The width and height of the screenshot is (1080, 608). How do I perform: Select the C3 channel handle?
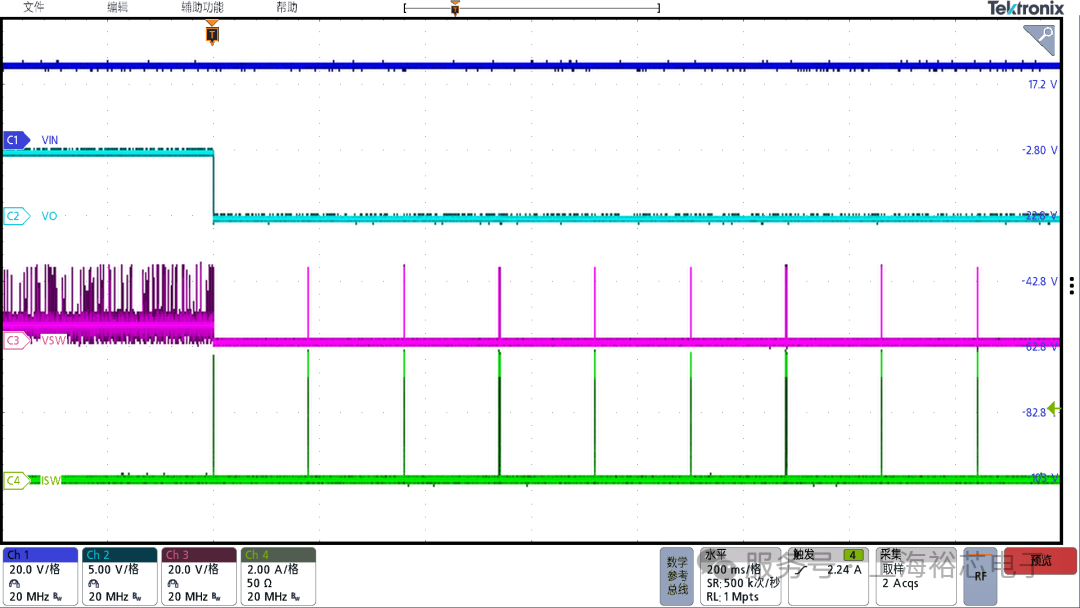point(16,340)
